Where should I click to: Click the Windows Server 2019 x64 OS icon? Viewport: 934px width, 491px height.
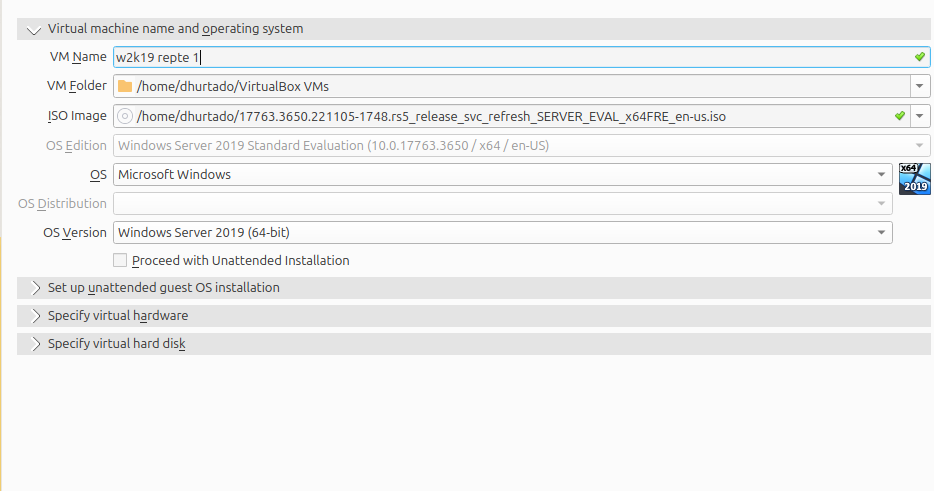coord(914,178)
